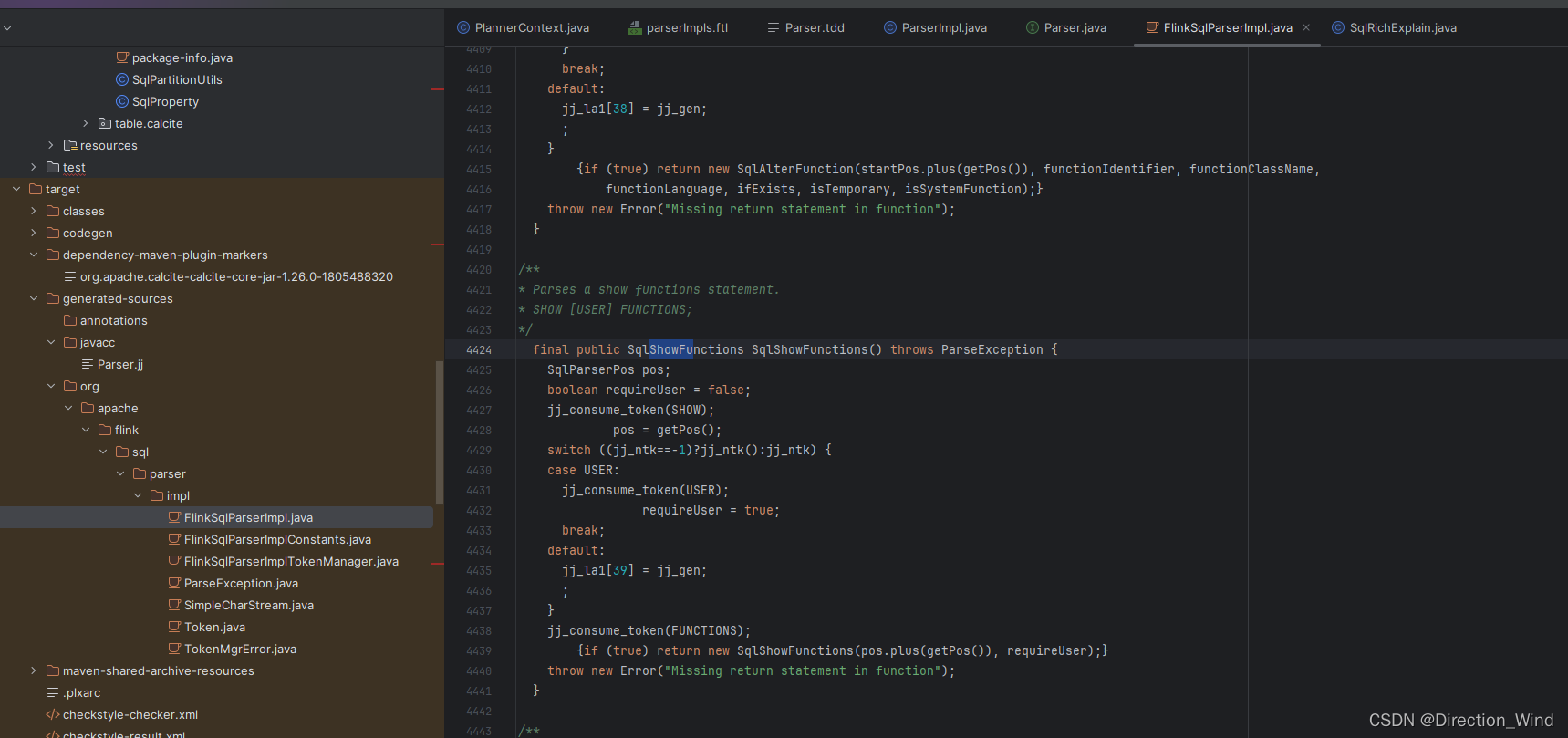Select FlinkSqlParserImplTokenManager.java in tree
This screenshot has height=738, width=1568.
[x=291, y=561]
